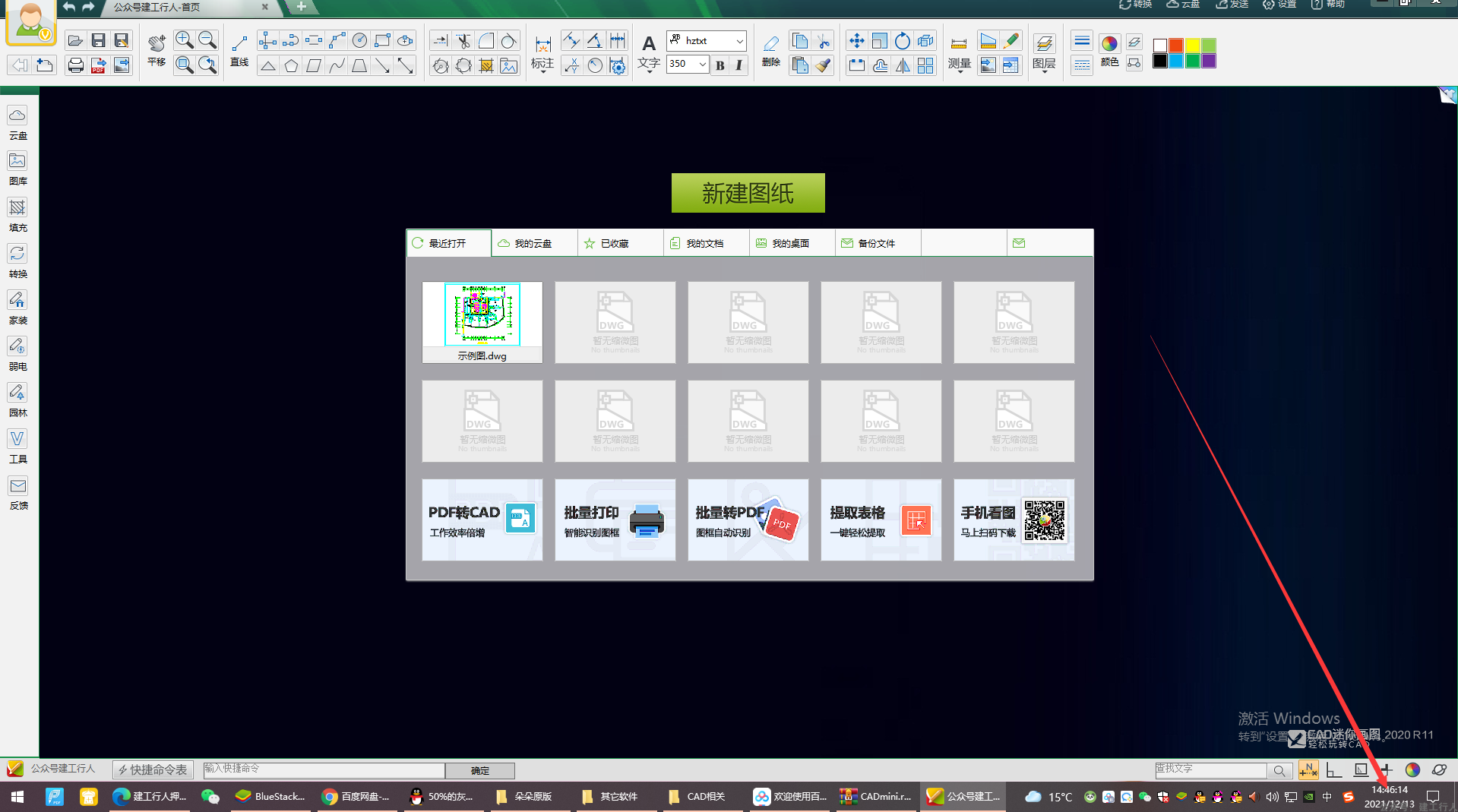Click the Move arrows tool
This screenshot has height=812, width=1458.
pos(856,41)
